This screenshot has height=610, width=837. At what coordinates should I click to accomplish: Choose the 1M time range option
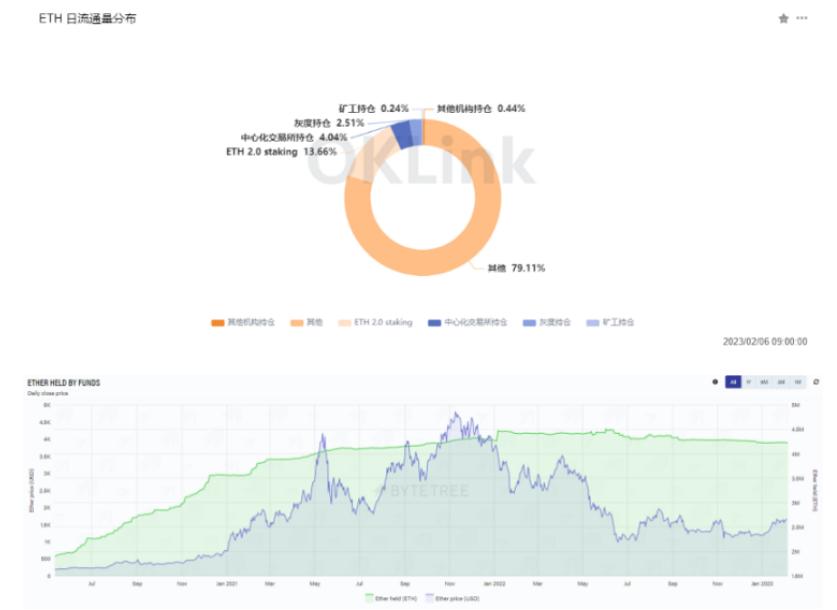click(797, 382)
